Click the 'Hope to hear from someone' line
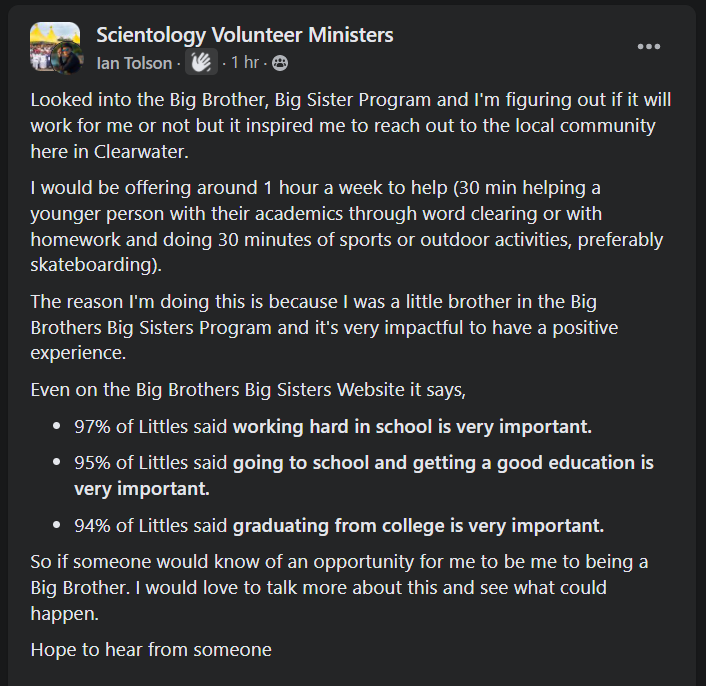The image size is (706, 686). (151, 650)
